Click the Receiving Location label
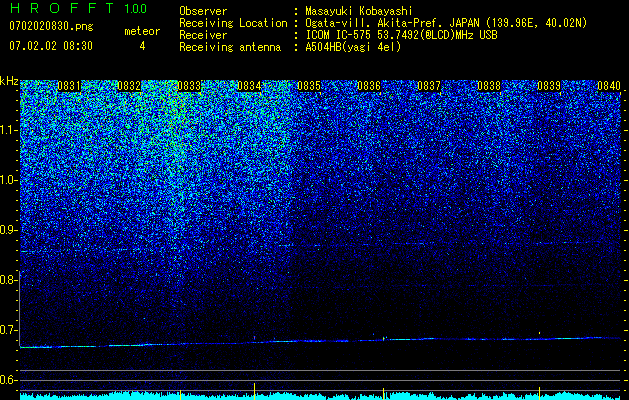The height and width of the screenshot is (400, 629). click(233, 23)
